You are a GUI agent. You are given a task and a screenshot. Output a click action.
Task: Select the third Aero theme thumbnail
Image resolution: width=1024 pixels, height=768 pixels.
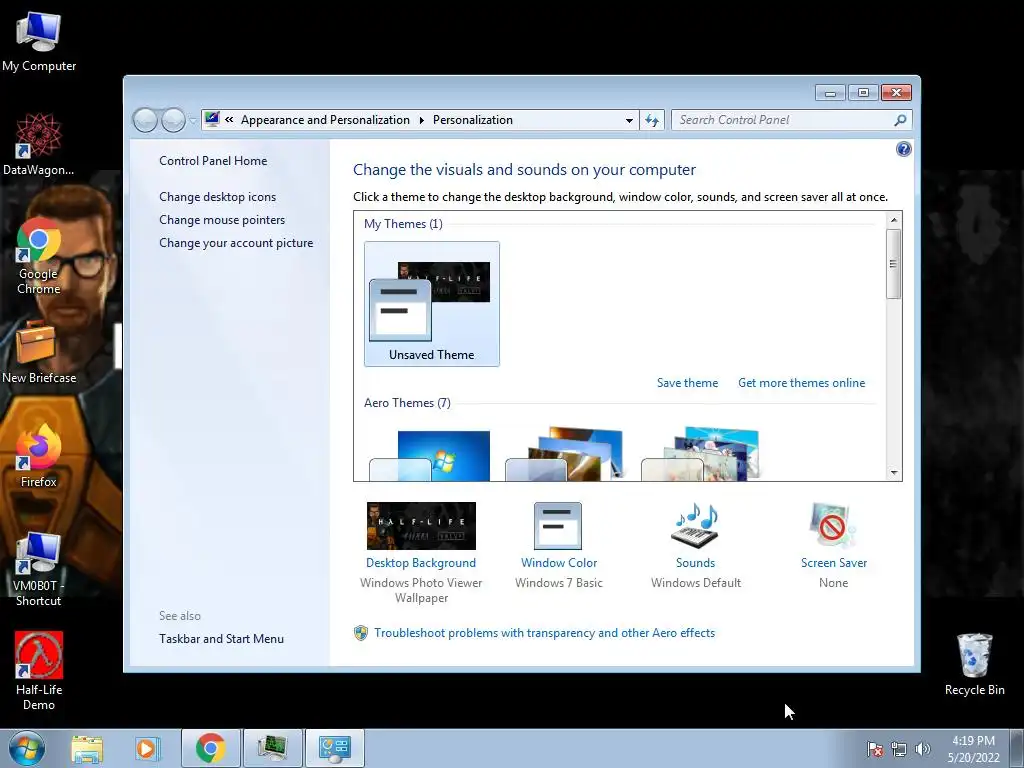701,455
